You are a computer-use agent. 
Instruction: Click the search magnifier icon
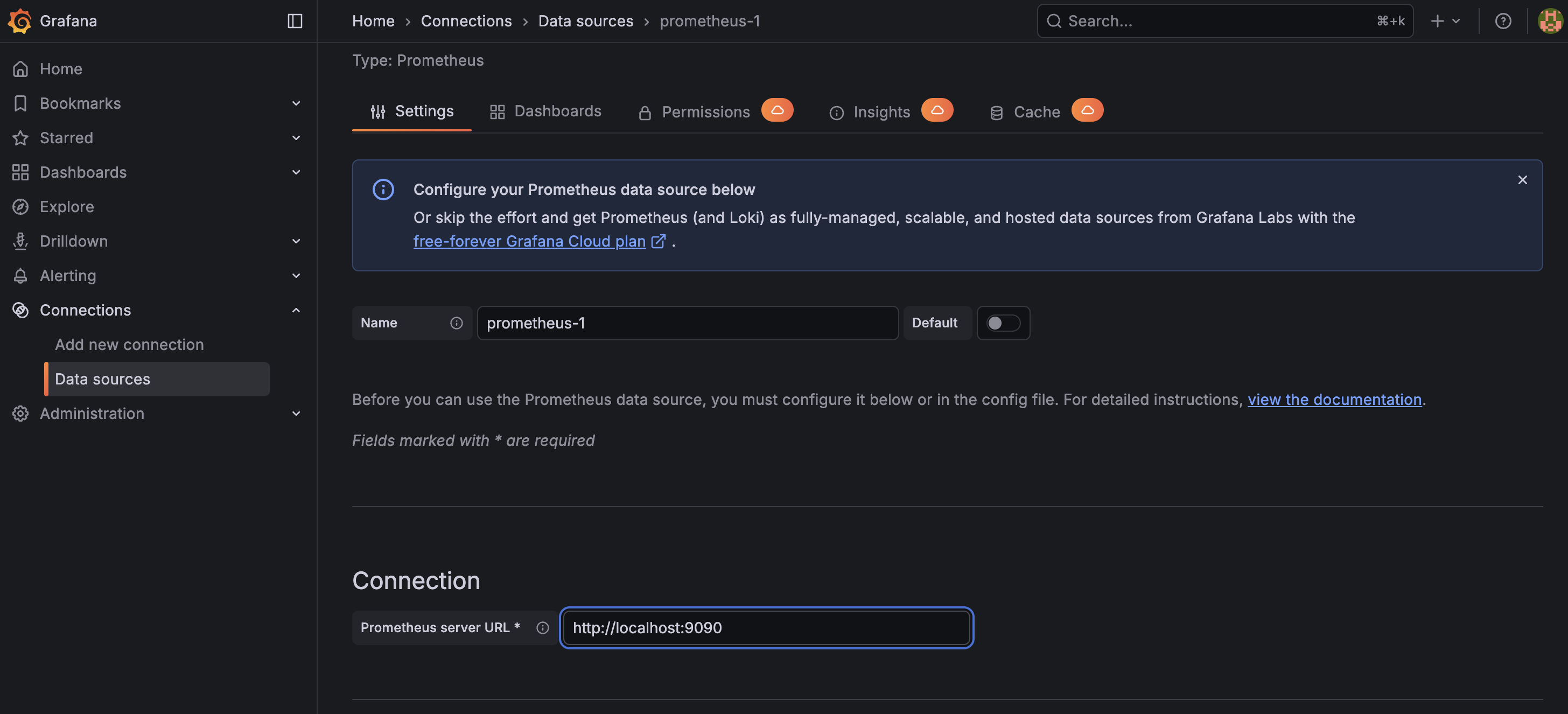(x=1054, y=22)
